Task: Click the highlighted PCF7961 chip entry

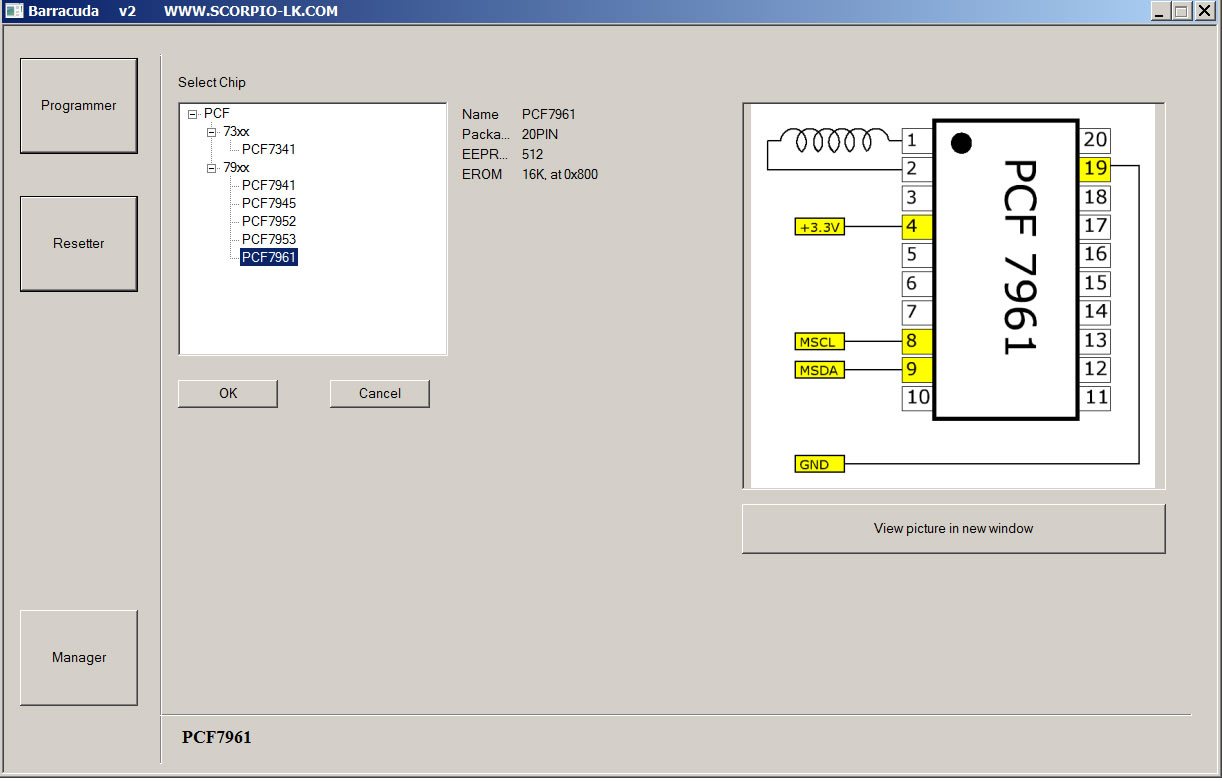Action: 268,258
